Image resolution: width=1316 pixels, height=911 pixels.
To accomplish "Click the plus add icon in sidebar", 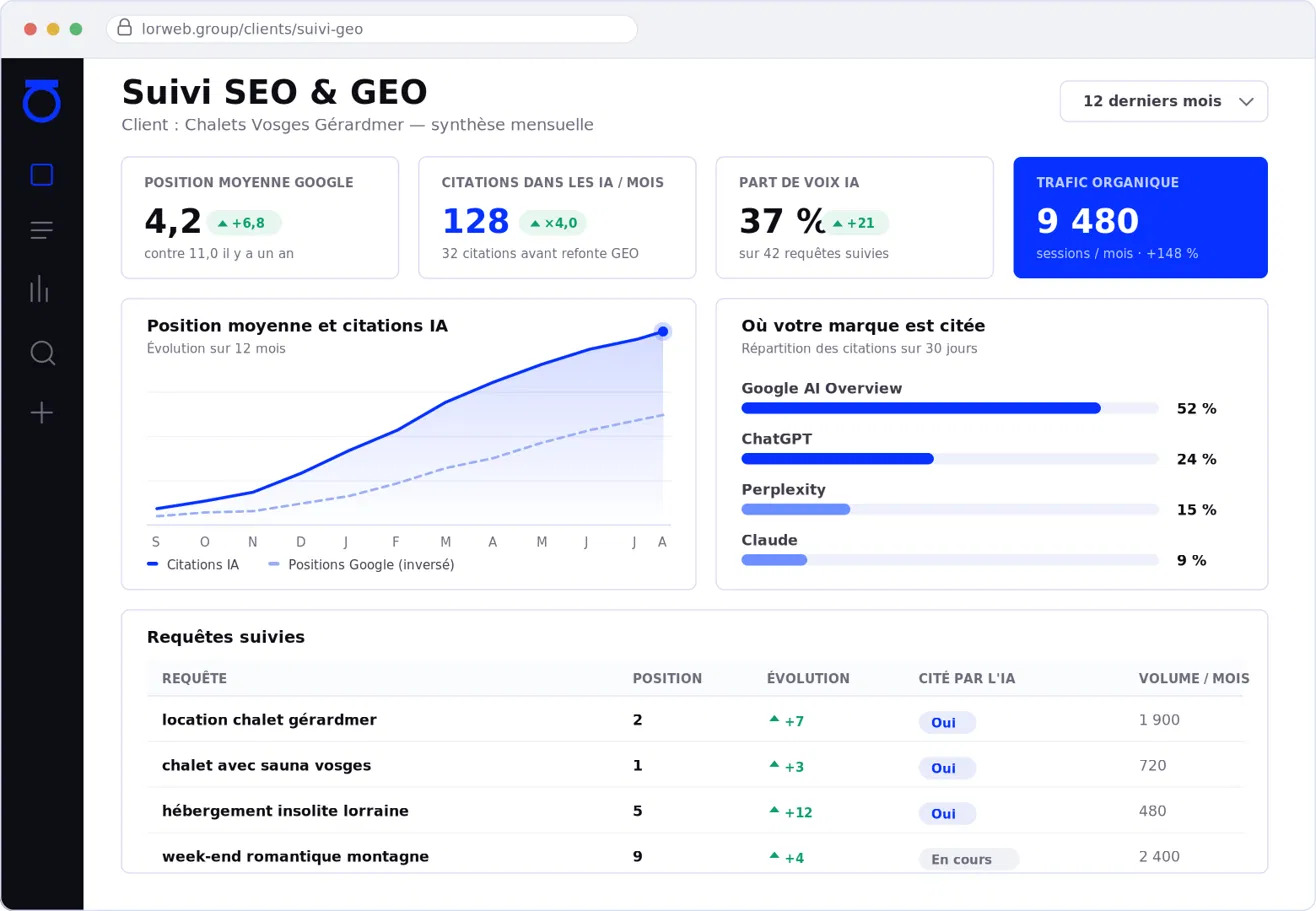I will pos(42,412).
